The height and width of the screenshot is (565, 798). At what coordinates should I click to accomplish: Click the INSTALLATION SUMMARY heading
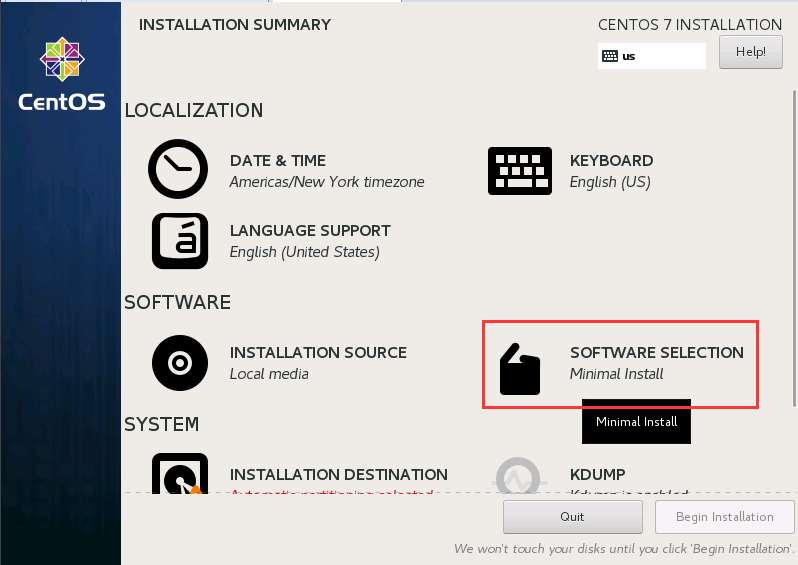235,24
